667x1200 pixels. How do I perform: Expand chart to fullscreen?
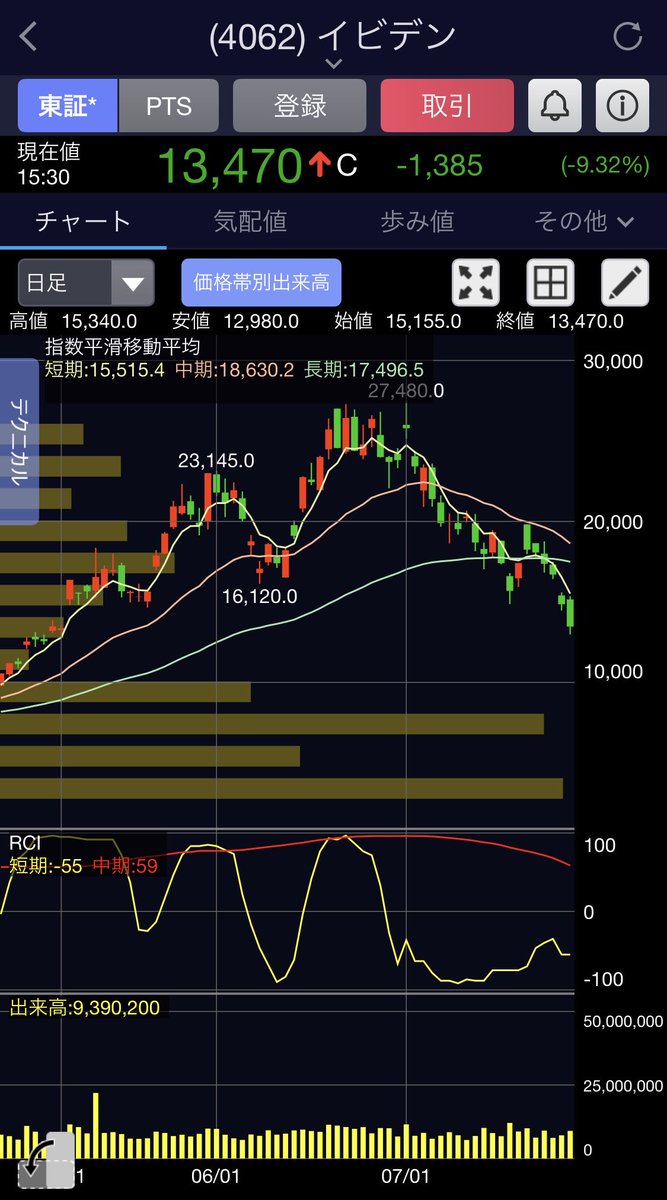coord(476,283)
